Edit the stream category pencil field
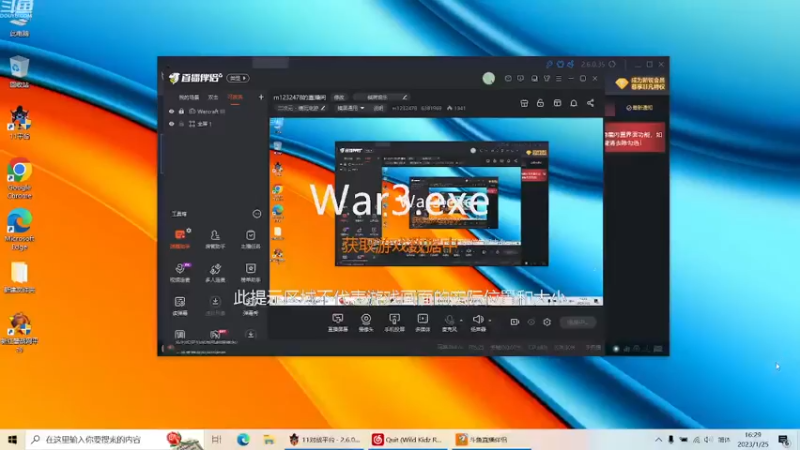800x450 pixels. pyautogui.click(x=301, y=108)
